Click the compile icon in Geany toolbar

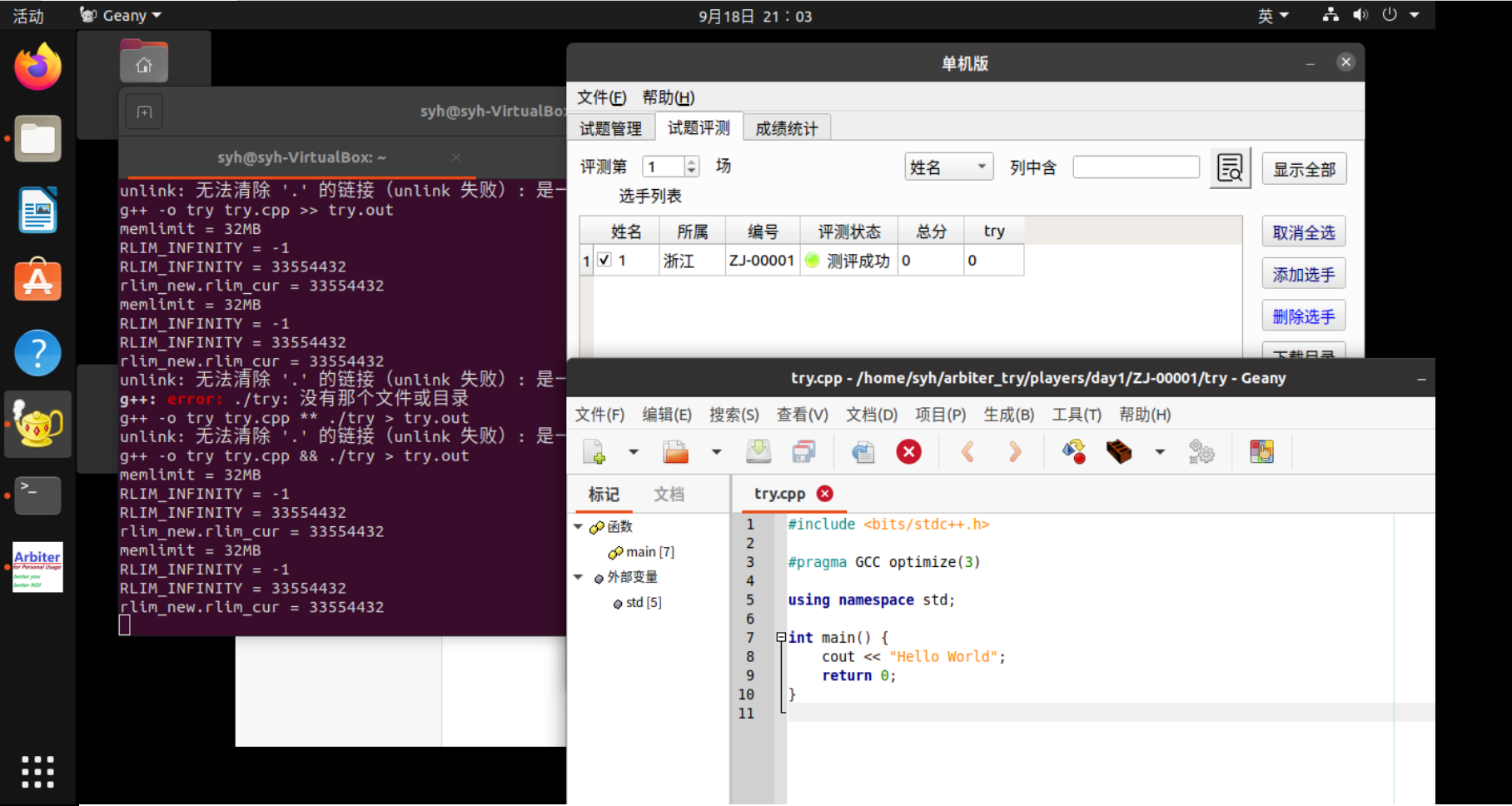[x=1074, y=452]
